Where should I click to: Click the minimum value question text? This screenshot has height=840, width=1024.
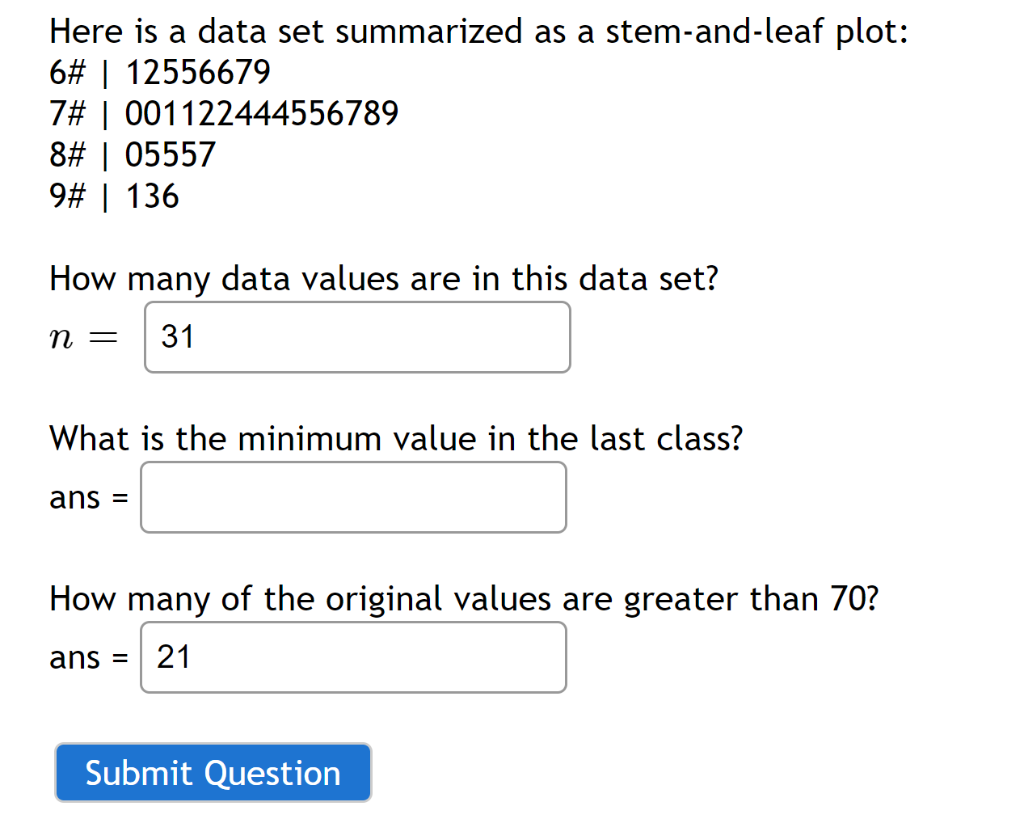click(x=396, y=438)
